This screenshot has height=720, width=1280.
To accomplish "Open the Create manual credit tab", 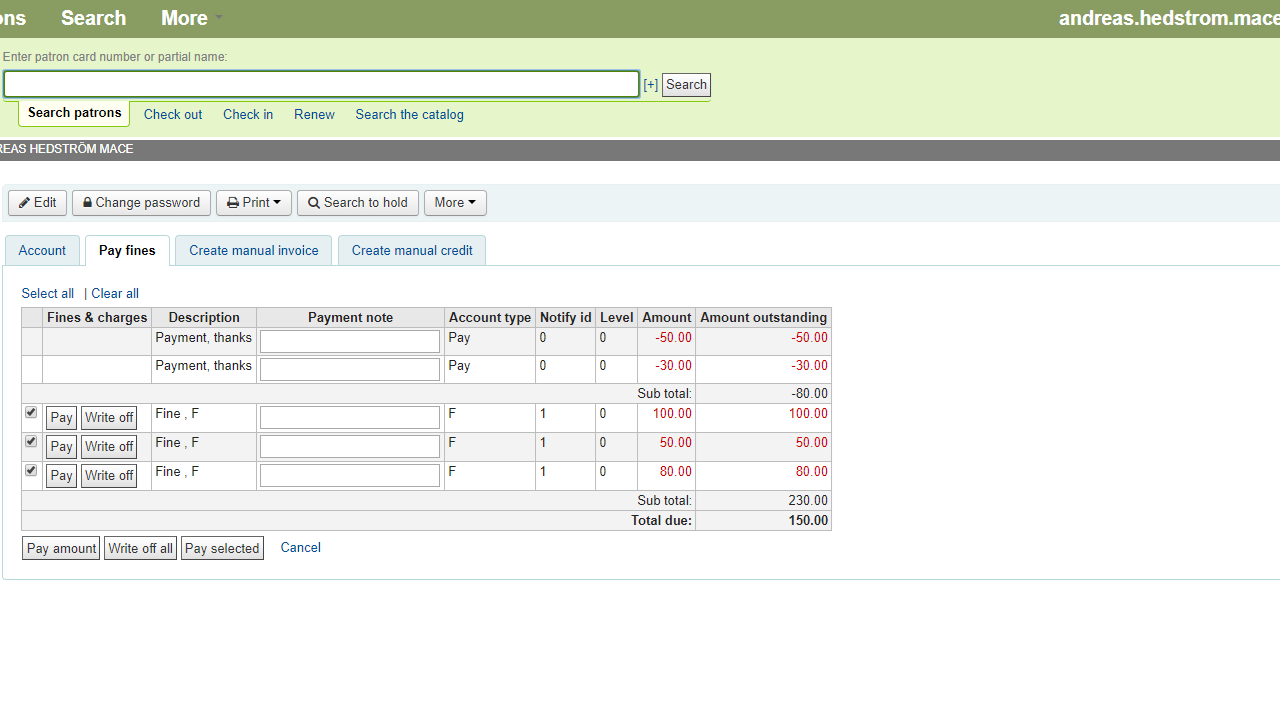I will 412,251.
